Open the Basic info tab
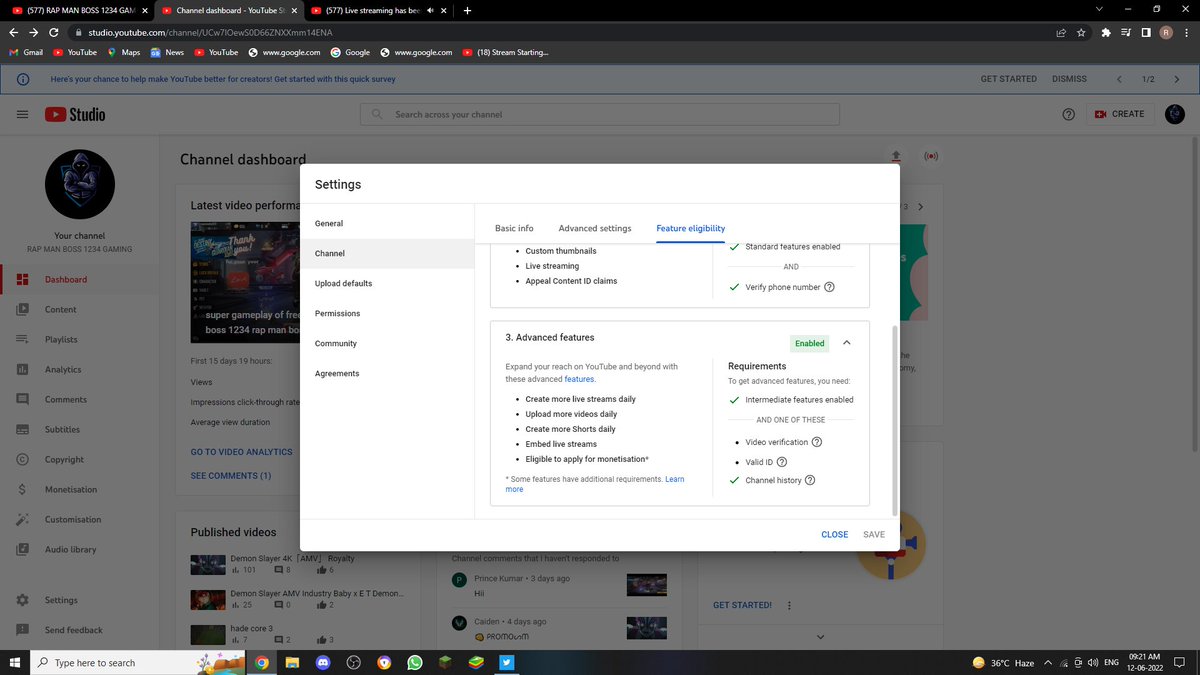 coord(514,229)
